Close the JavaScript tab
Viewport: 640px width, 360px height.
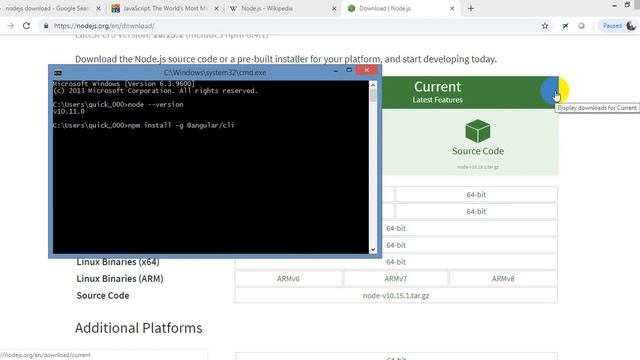[216, 9]
